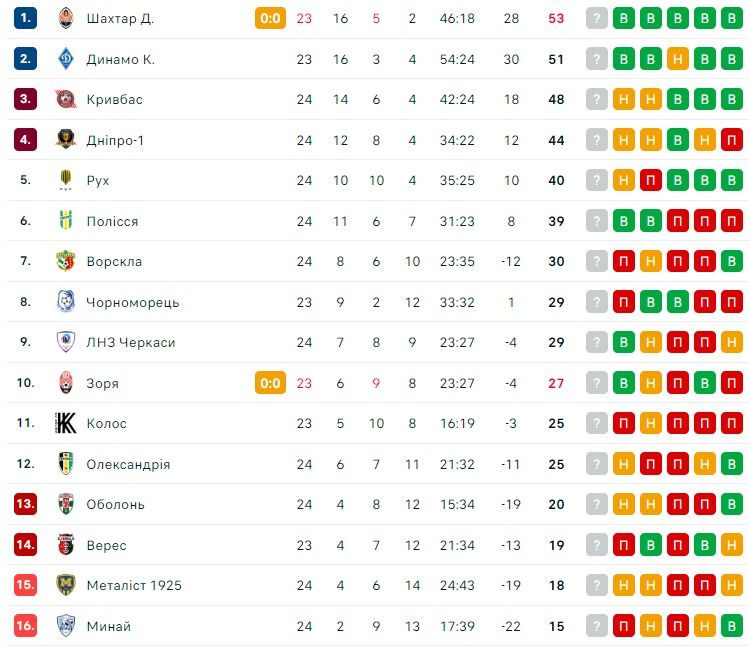Click the Chornomorets club crest

[x=66, y=302]
